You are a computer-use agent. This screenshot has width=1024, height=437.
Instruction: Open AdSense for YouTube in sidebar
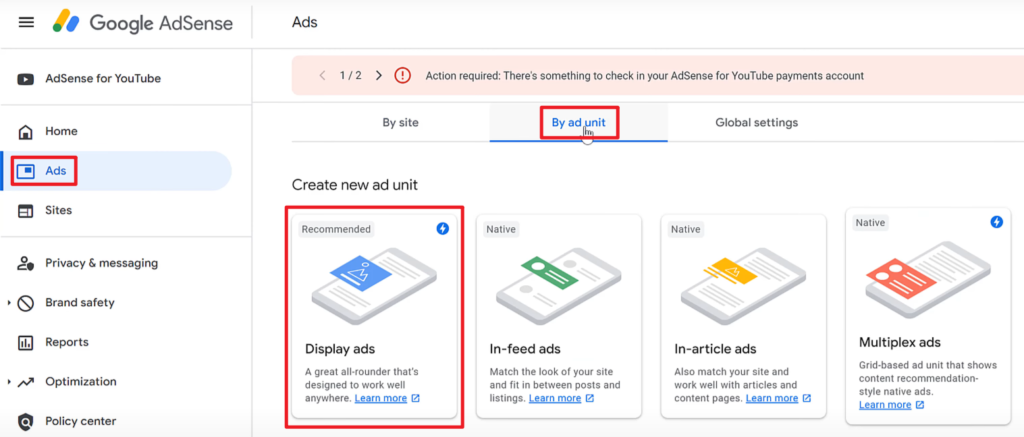click(103, 79)
